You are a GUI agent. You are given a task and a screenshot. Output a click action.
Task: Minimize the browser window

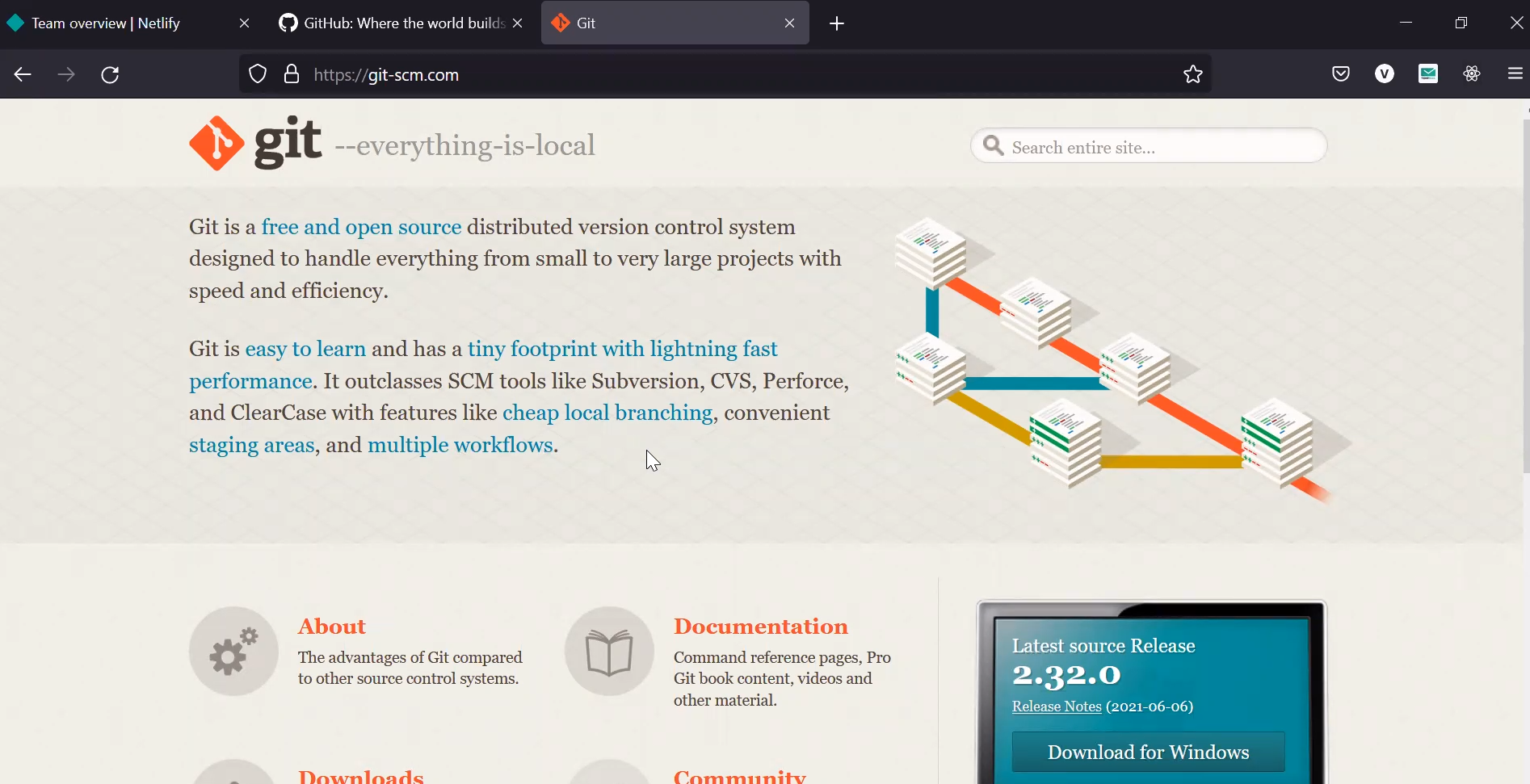(1406, 23)
